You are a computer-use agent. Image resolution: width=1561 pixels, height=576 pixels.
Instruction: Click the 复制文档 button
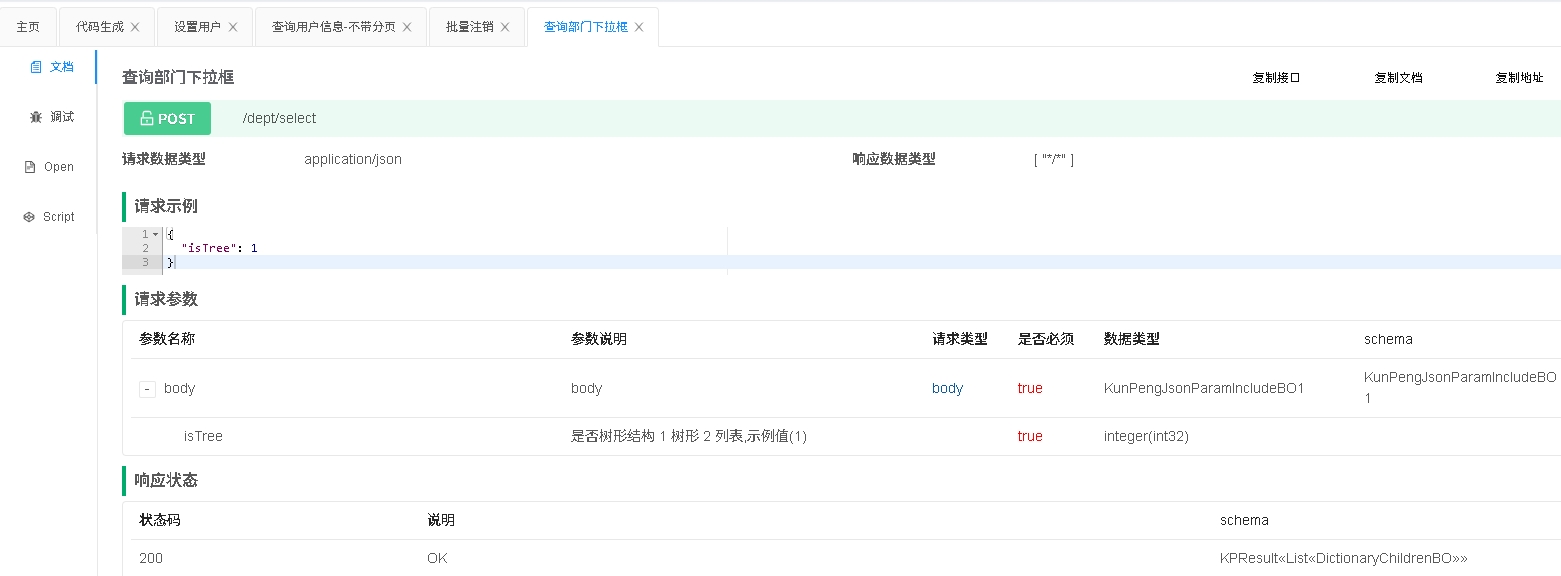[x=1398, y=78]
